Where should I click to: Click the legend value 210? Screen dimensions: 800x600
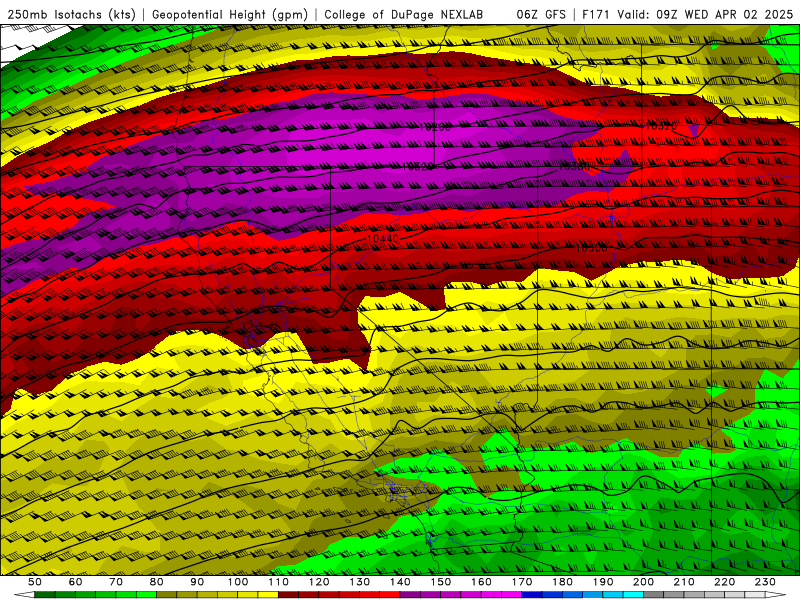684,582
